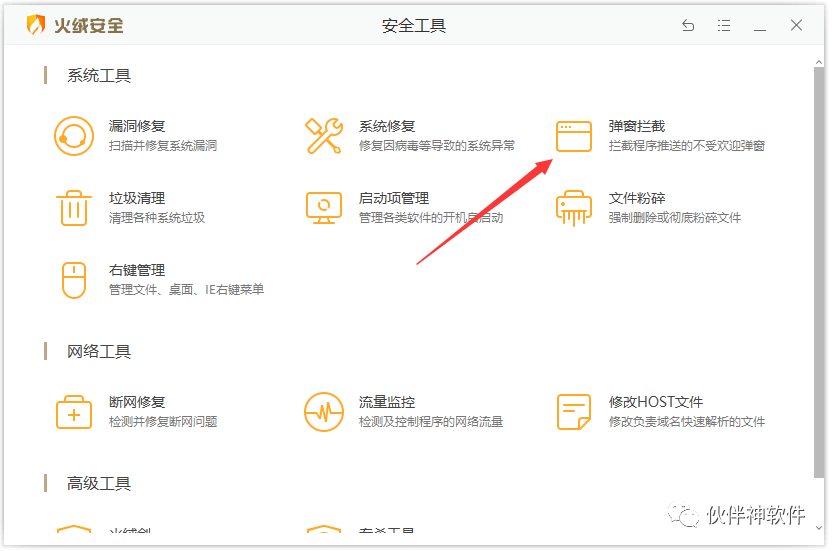Click description 拦截程序推送的不受欢迎弹窗
832x551 pixels.
687,145
